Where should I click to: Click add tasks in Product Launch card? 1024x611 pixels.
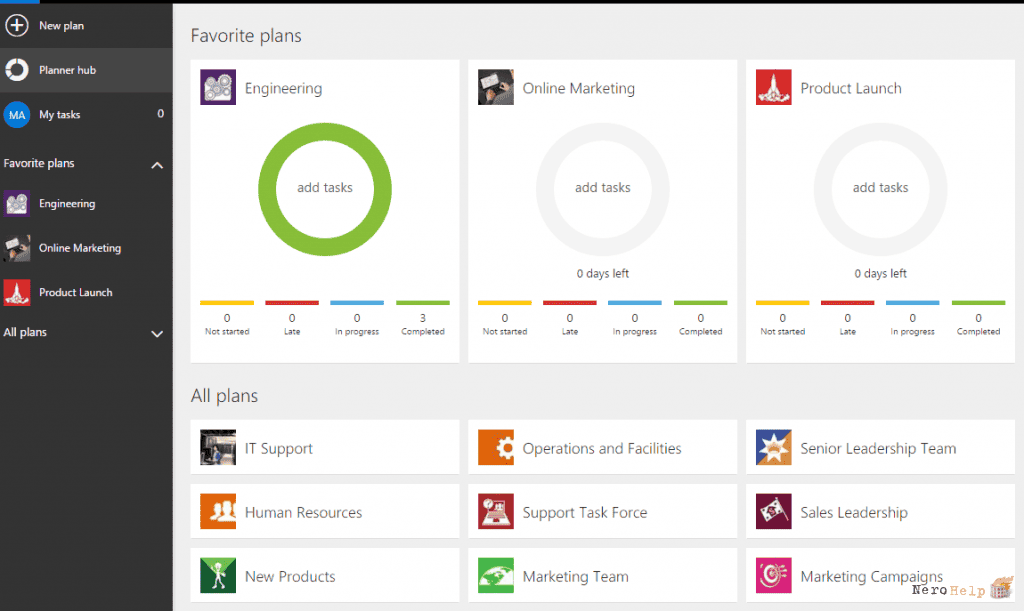[x=880, y=187]
